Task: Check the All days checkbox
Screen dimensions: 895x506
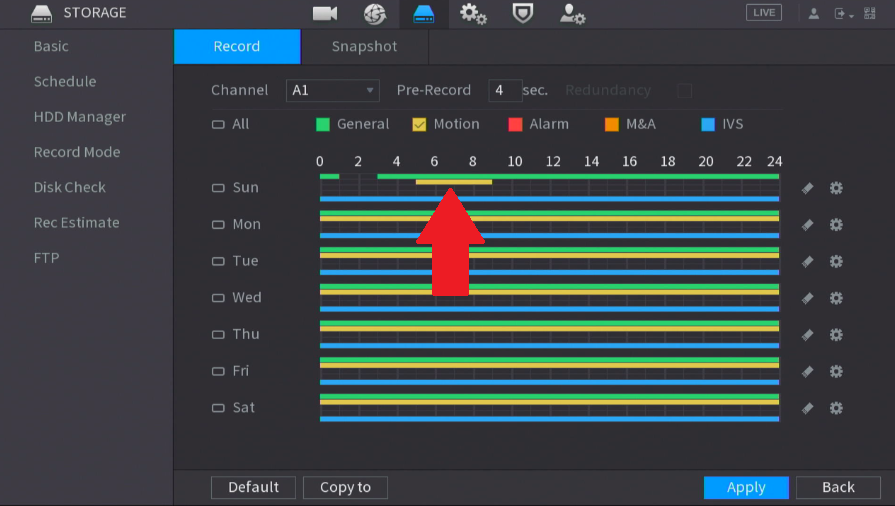Action: (x=218, y=125)
